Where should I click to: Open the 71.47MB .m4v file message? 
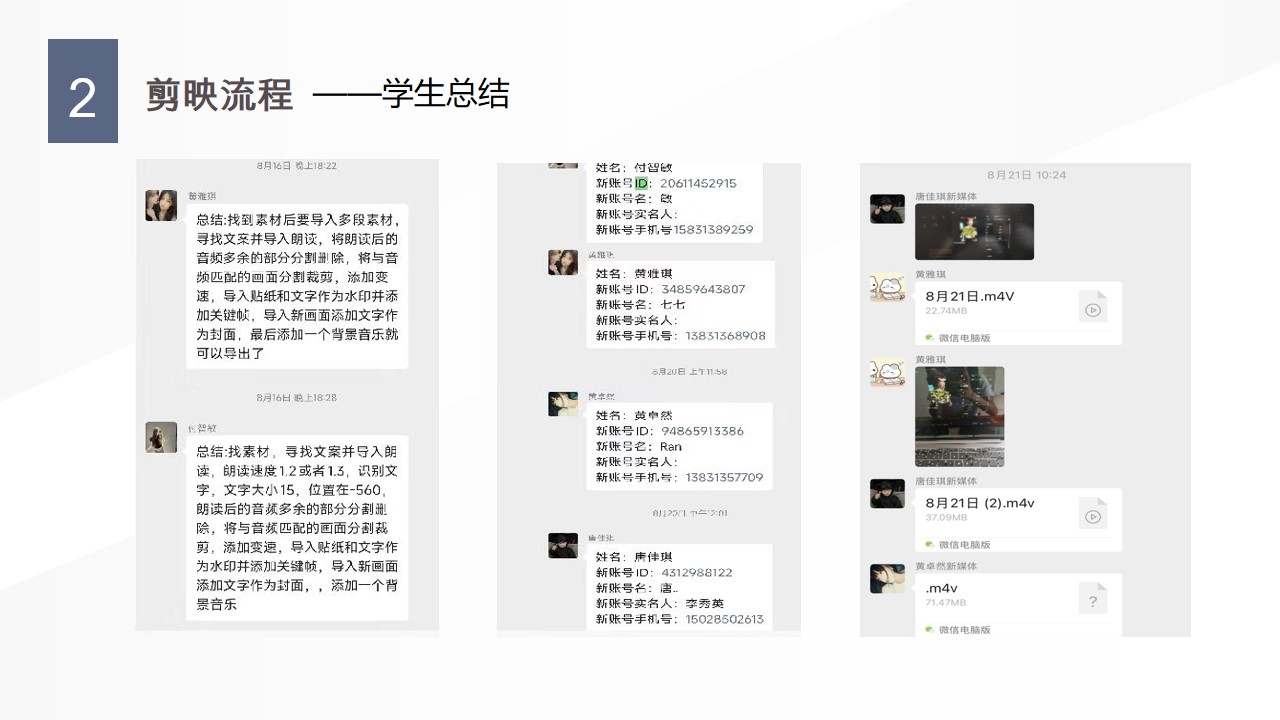click(x=1018, y=605)
